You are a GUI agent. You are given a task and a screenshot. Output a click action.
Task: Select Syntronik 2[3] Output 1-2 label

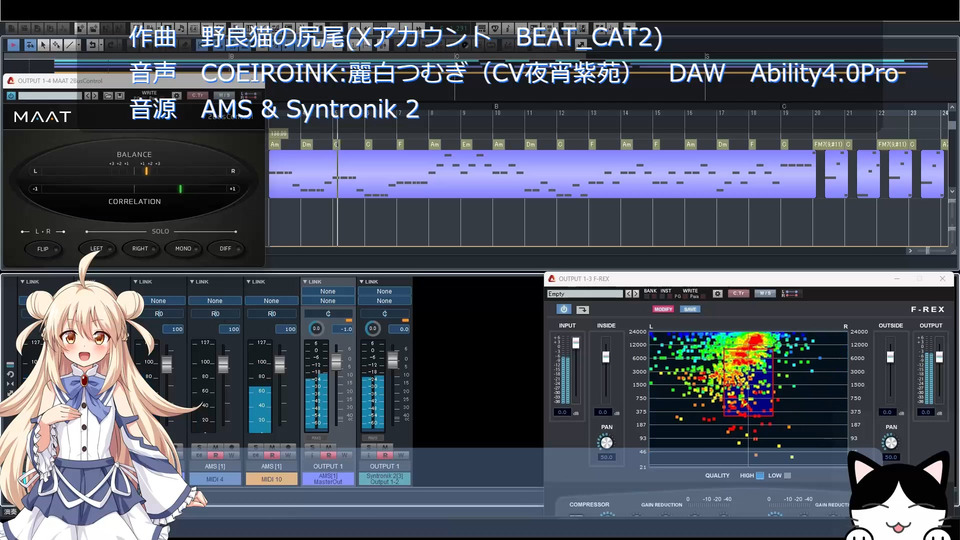[x=384, y=479]
